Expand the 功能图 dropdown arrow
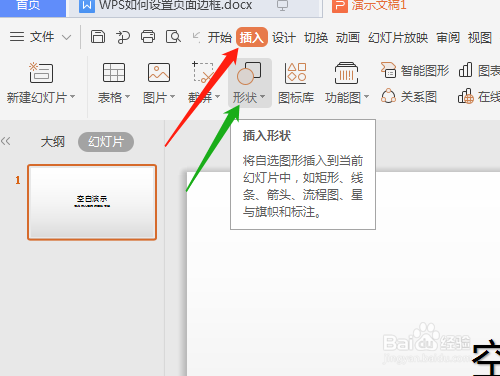This screenshot has width=500, height=376. (366, 97)
